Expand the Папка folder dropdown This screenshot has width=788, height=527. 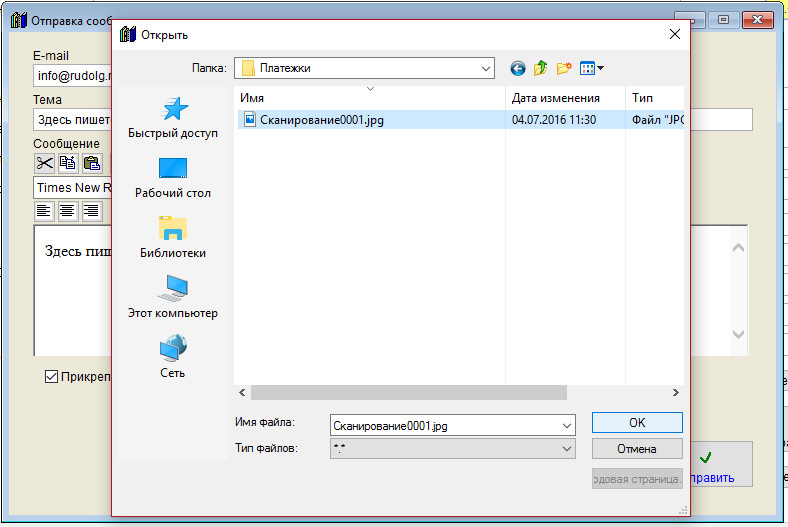pyautogui.click(x=485, y=68)
